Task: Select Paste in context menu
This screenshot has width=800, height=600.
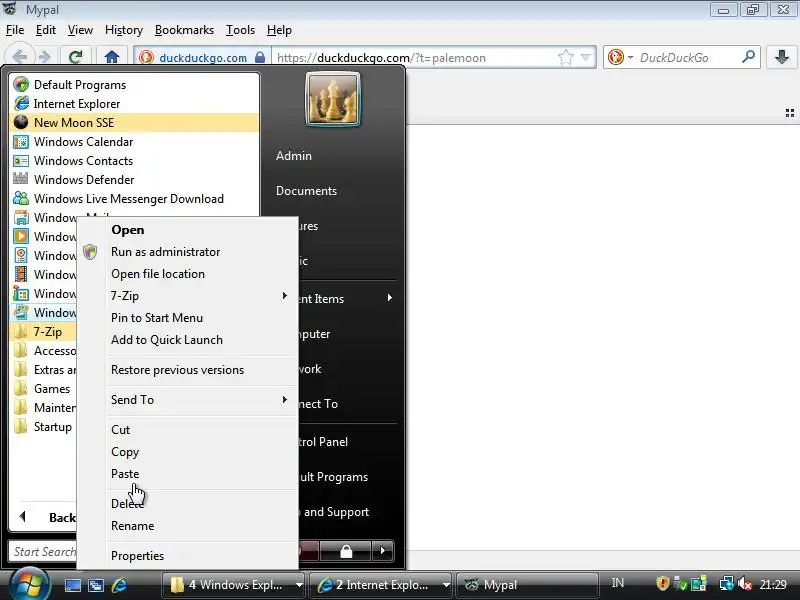Action: tap(202, 474)
